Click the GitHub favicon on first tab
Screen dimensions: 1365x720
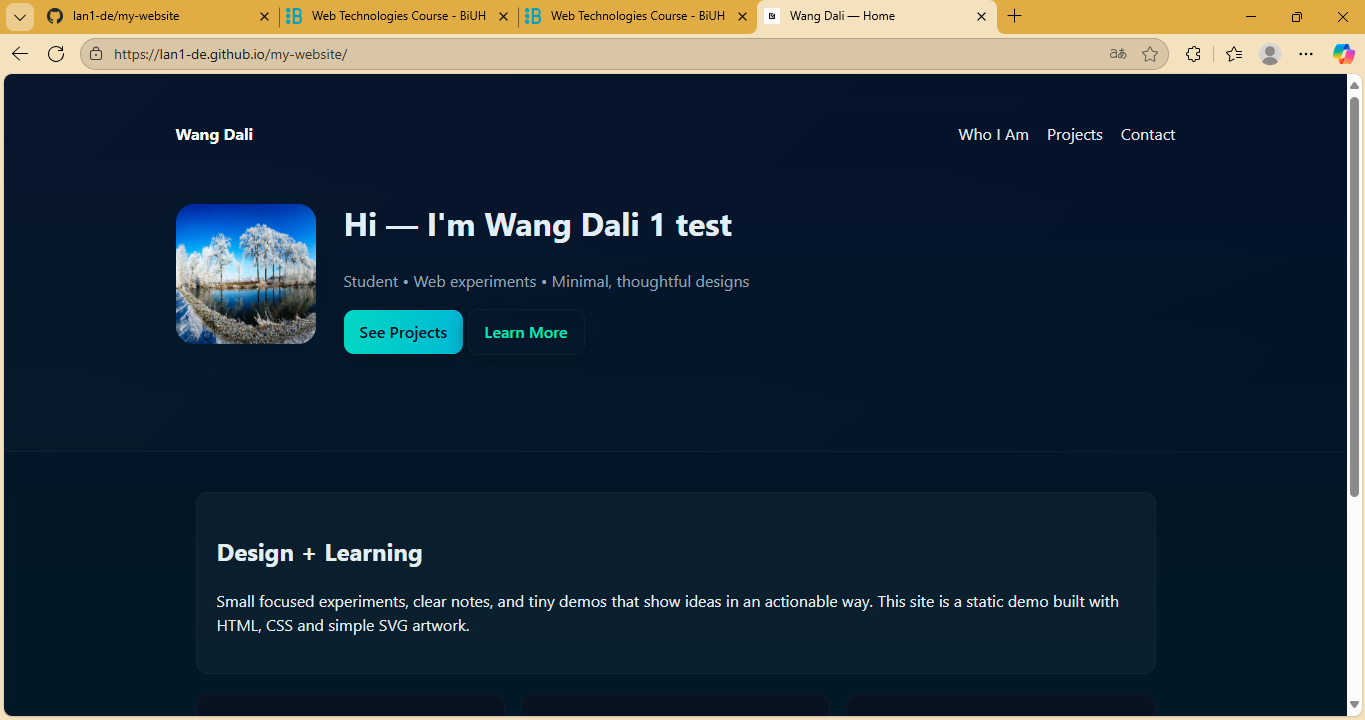(55, 17)
